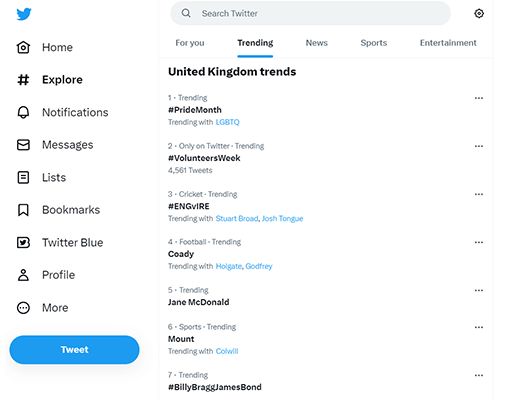Open Home from the sidebar

(x=45, y=47)
